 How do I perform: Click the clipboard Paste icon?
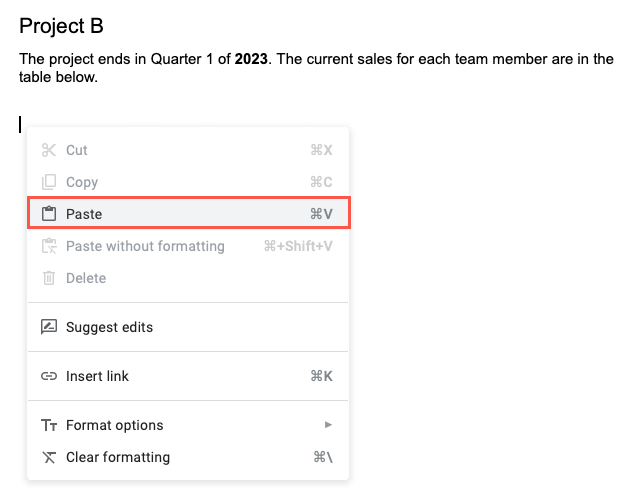coord(48,214)
